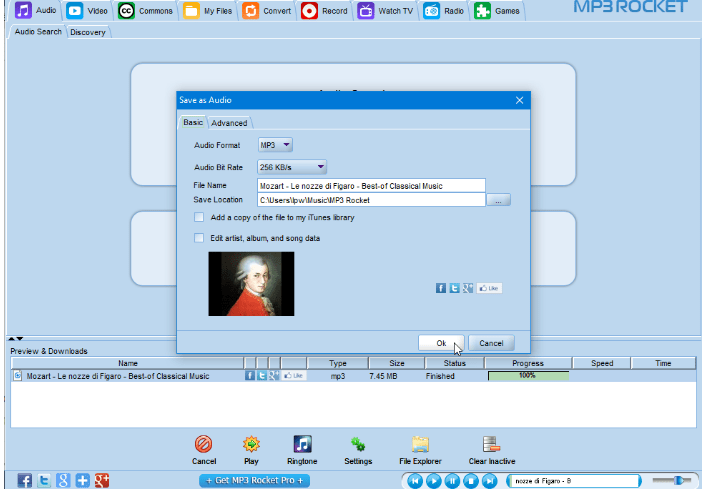The height and width of the screenshot is (497, 707).
Task: Sort downloads by Time column
Action: pyautogui.click(x=663, y=363)
